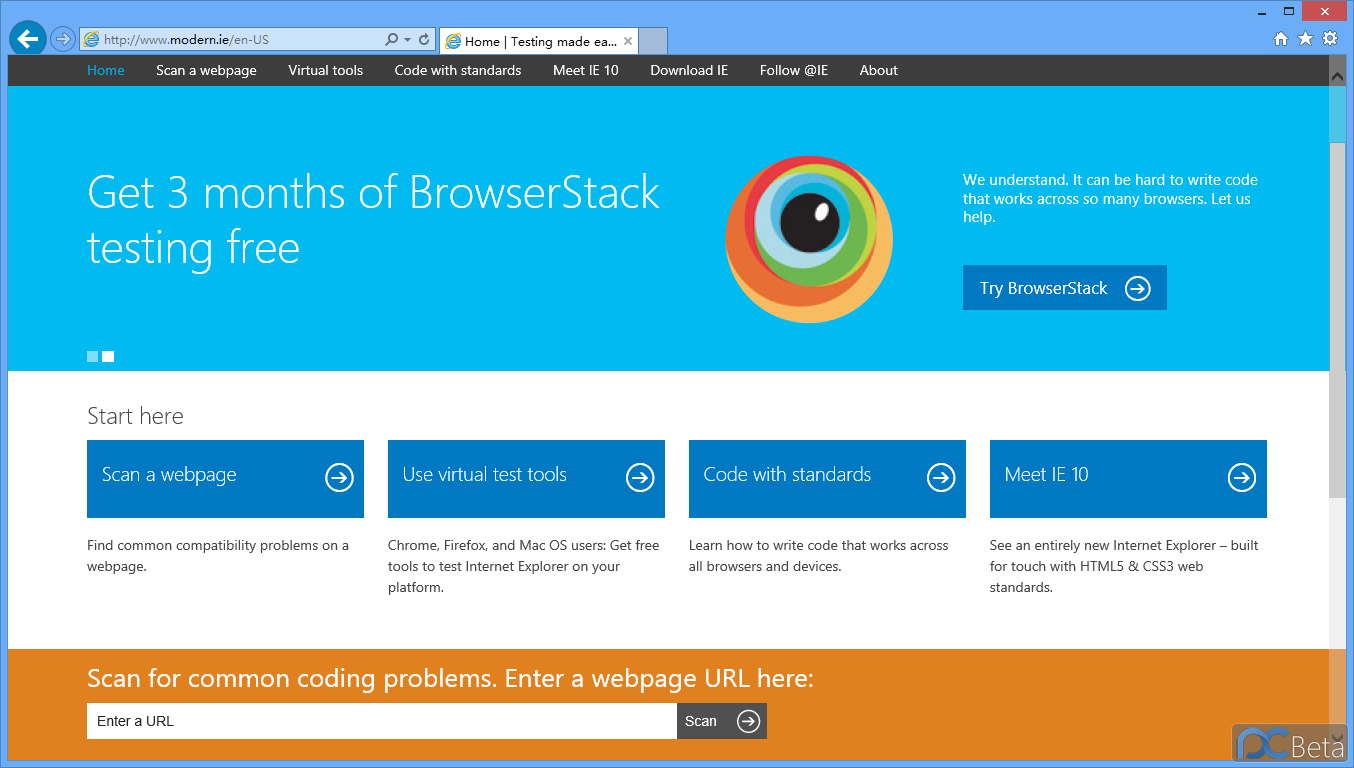
Task: Click the modern.ie URL in the address bar
Action: point(186,40)
